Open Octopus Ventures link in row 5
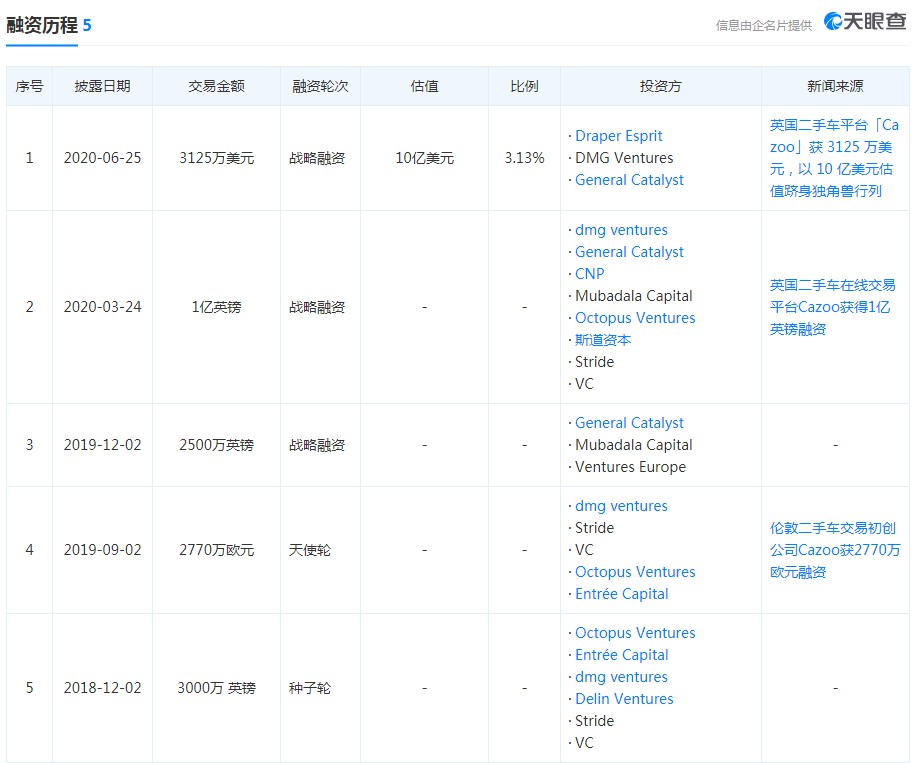Viewport: 921px width, 763px height. 635,633
